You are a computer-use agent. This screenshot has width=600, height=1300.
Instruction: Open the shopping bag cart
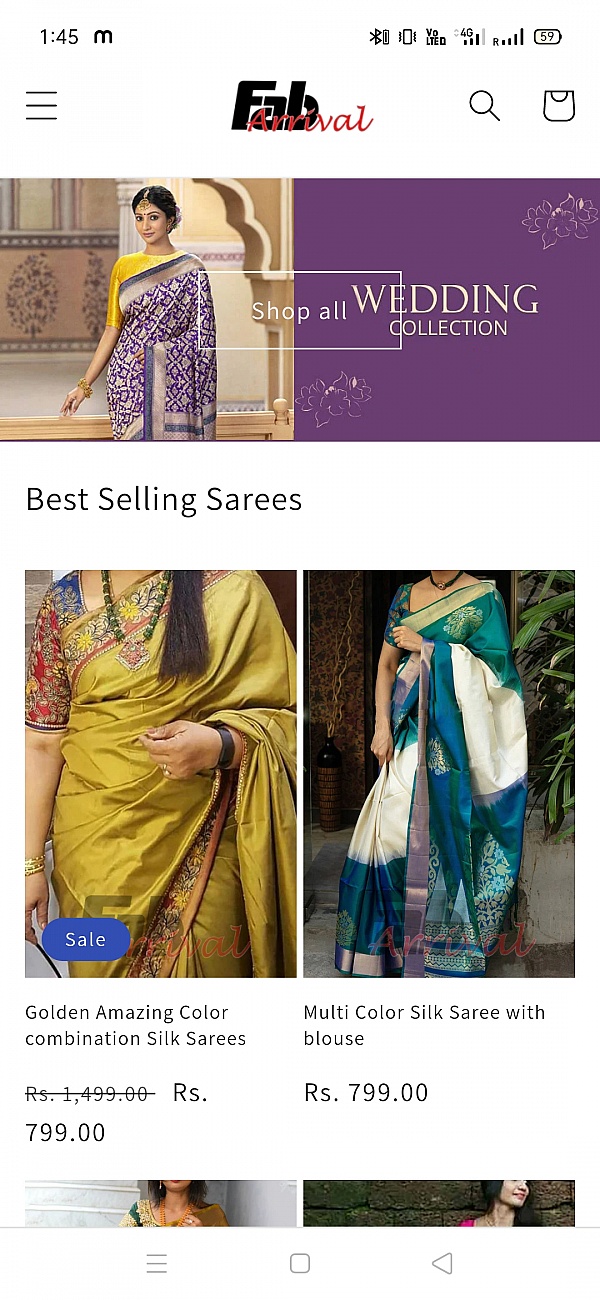pyautogui.click(x=559, y=105)
